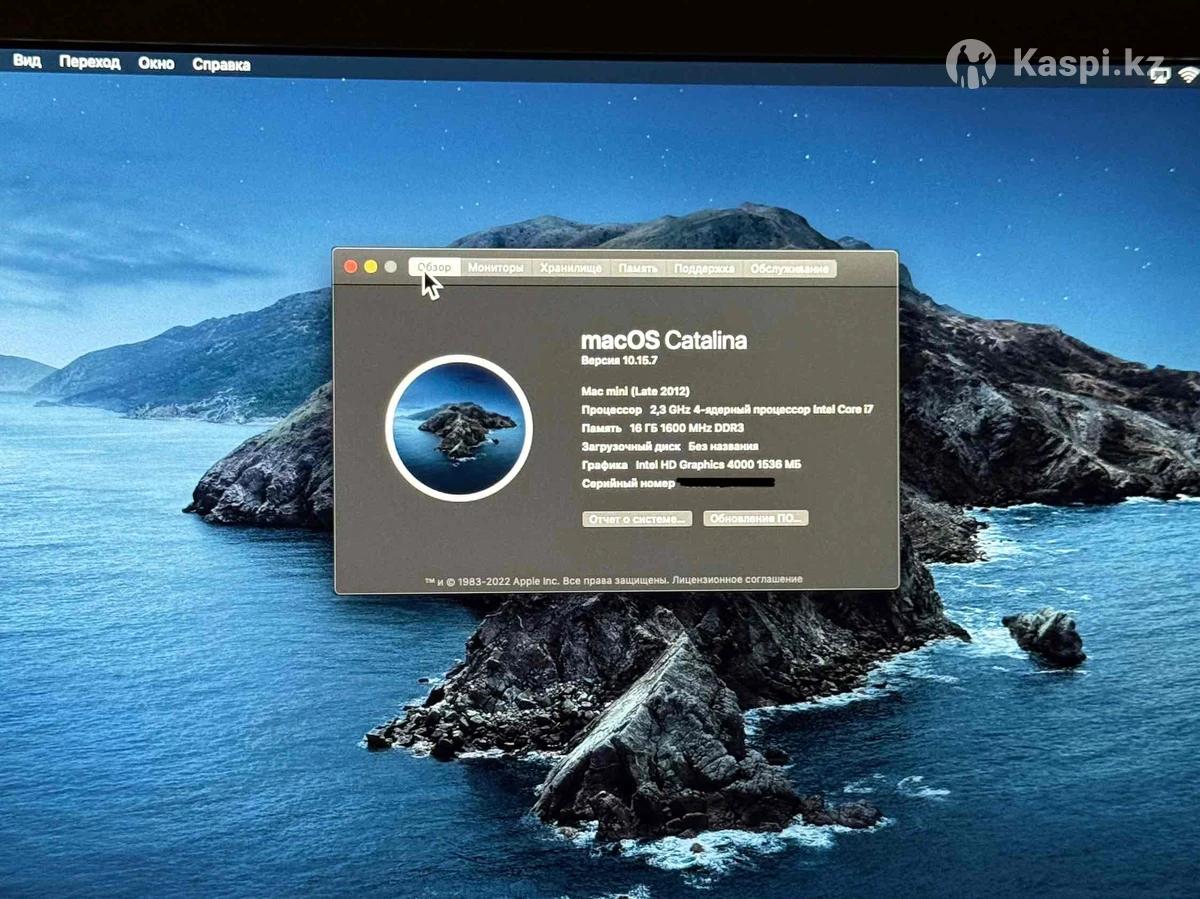Switch to the Мониторы tab
The width and height of the screenshot is (1200, 899).
495,268
